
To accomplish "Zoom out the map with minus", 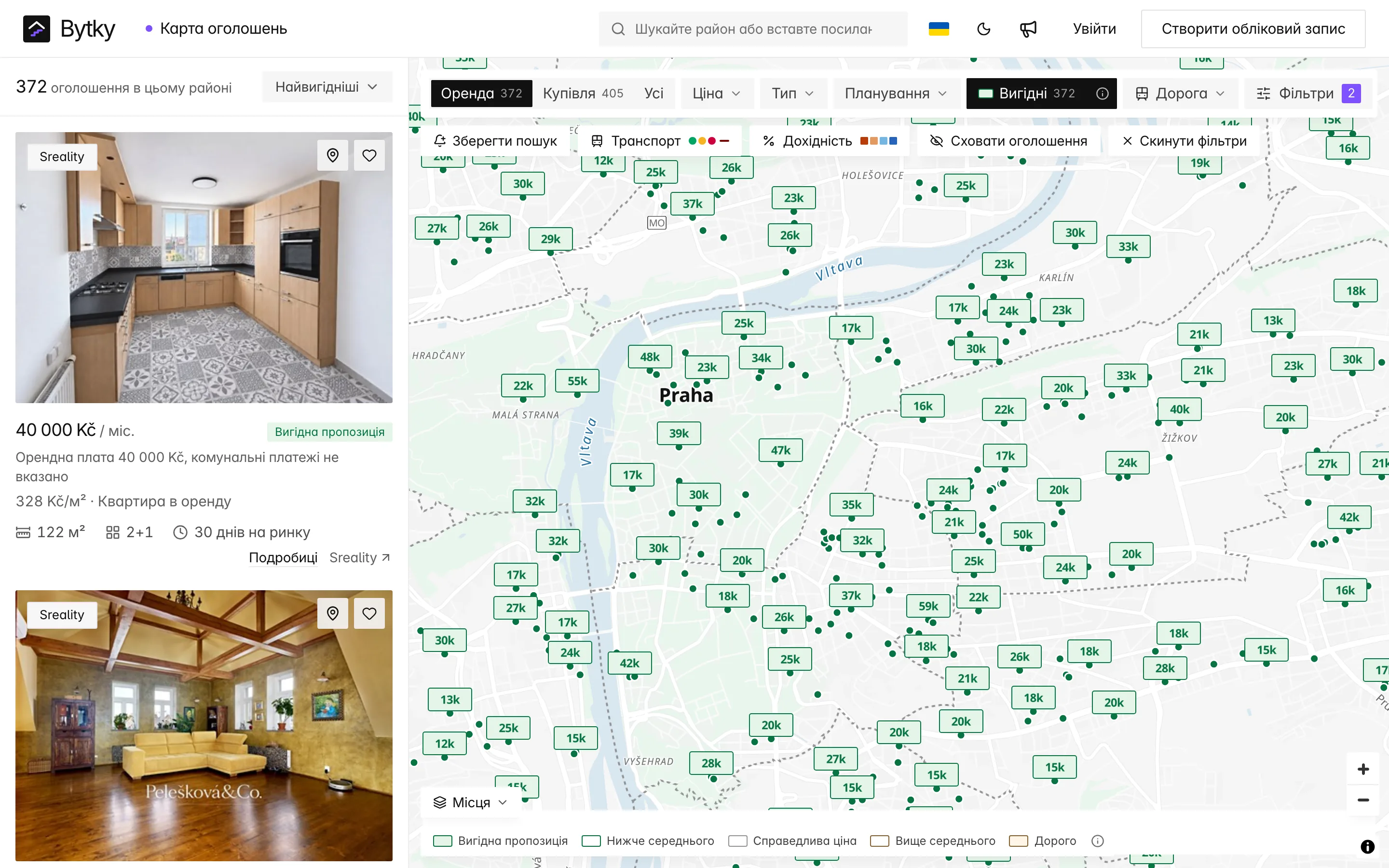I will [1363, 800].
